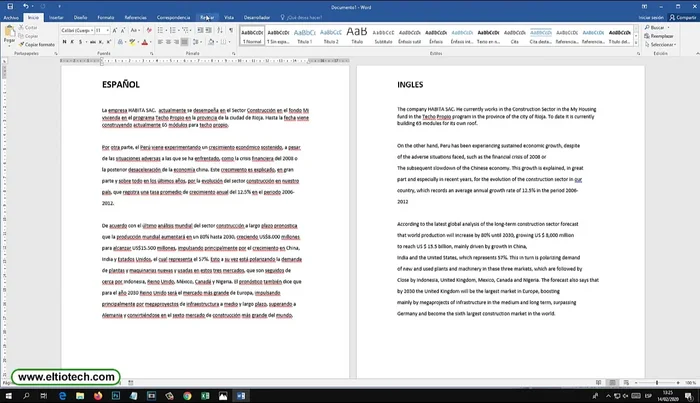Toggle italic formatting with K
The height and width of the screenshot is (403, 700).
(72, 43)
